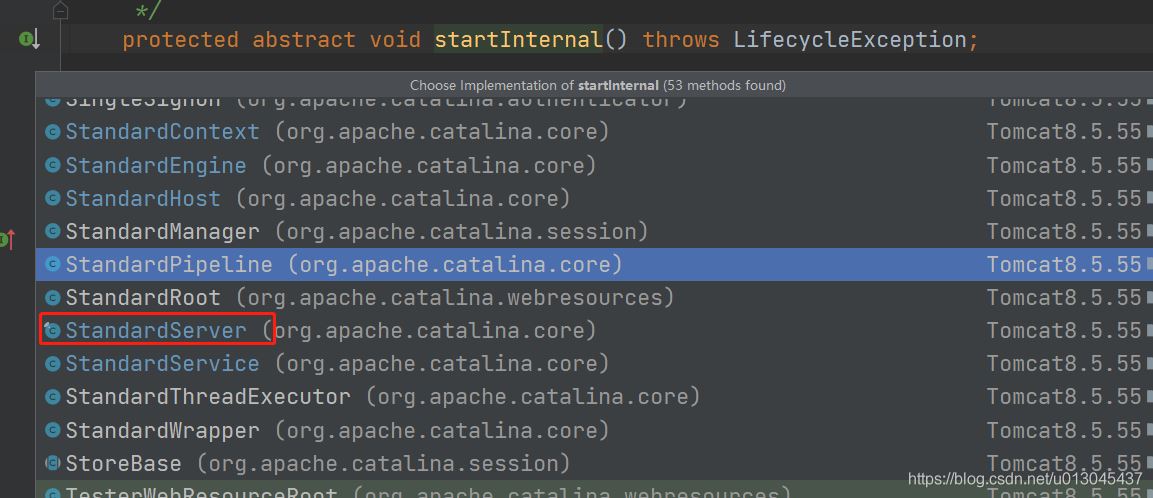This screenshot has height=498, width=1153.
Task: Go to StandardThreadExecutor implementation
Action: click(207, 396)
